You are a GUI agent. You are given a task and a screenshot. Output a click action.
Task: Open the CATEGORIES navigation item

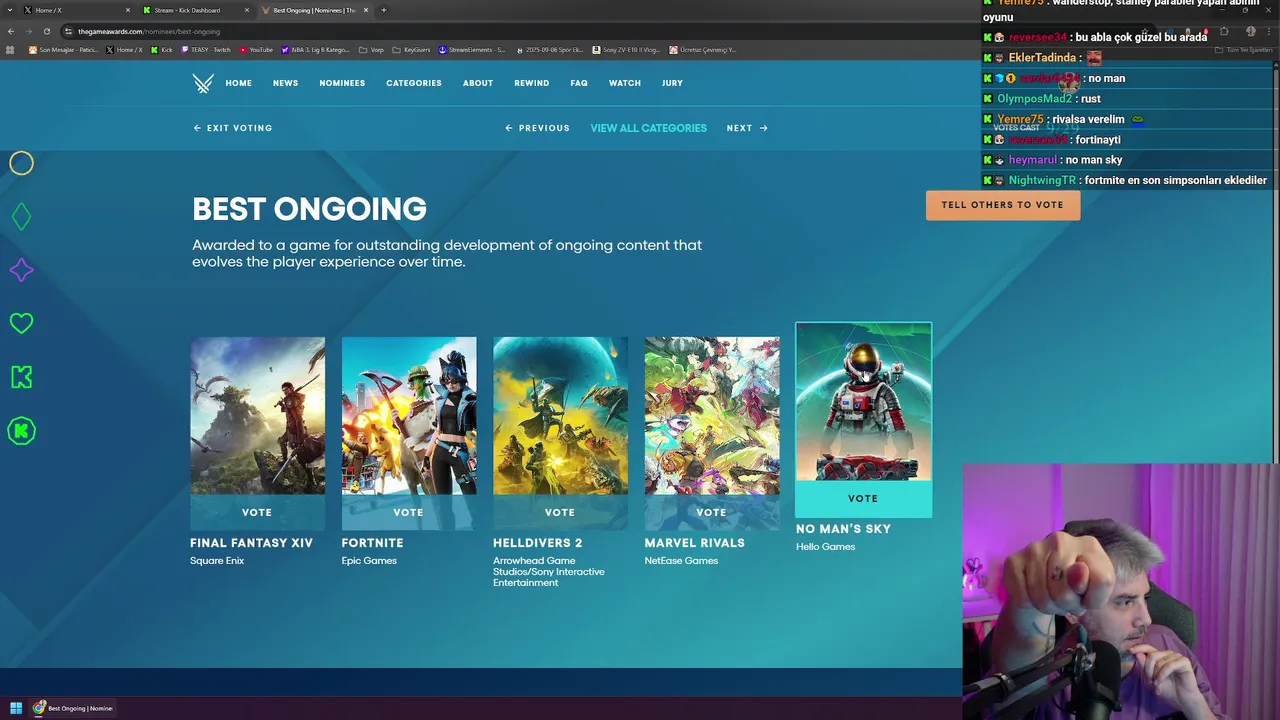413,83
